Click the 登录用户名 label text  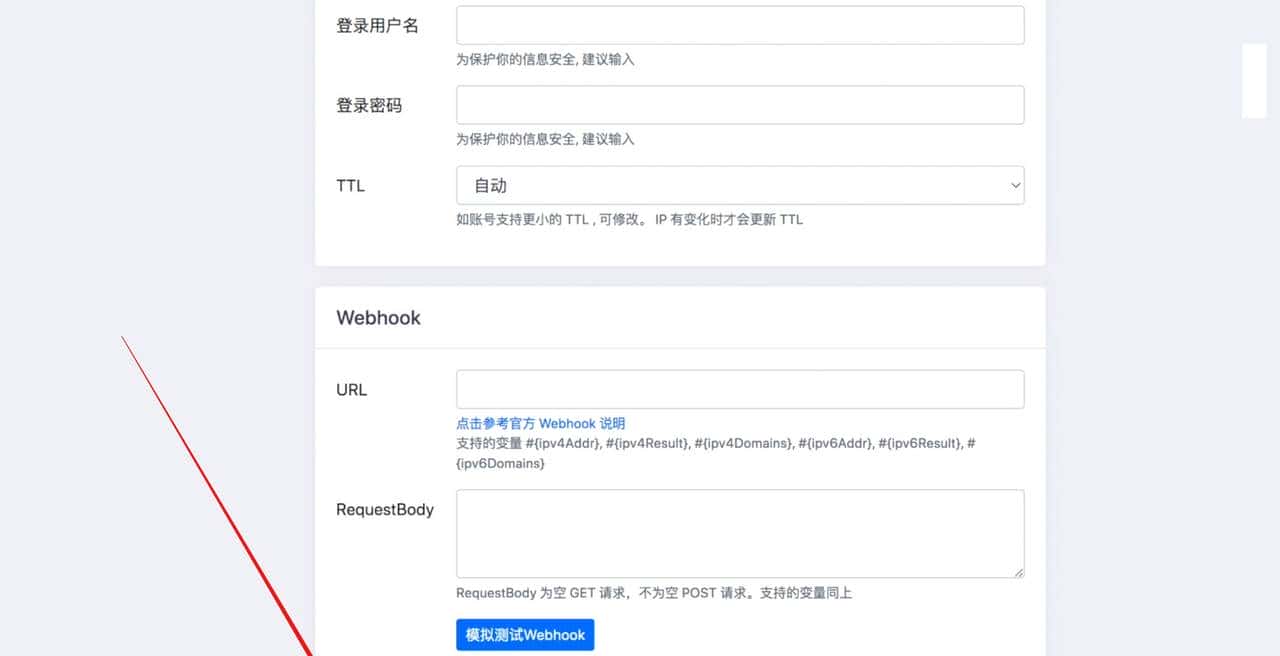[x=375, y=24]
